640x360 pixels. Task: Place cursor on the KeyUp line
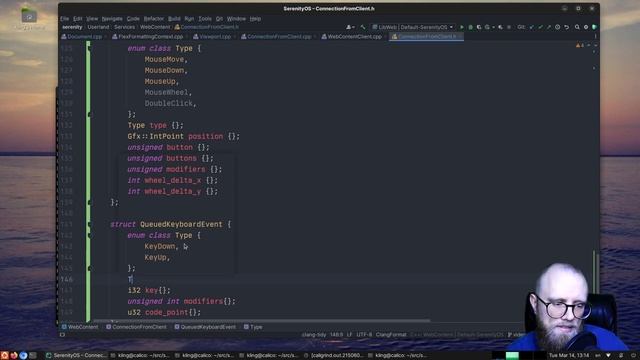pos(157,258)
